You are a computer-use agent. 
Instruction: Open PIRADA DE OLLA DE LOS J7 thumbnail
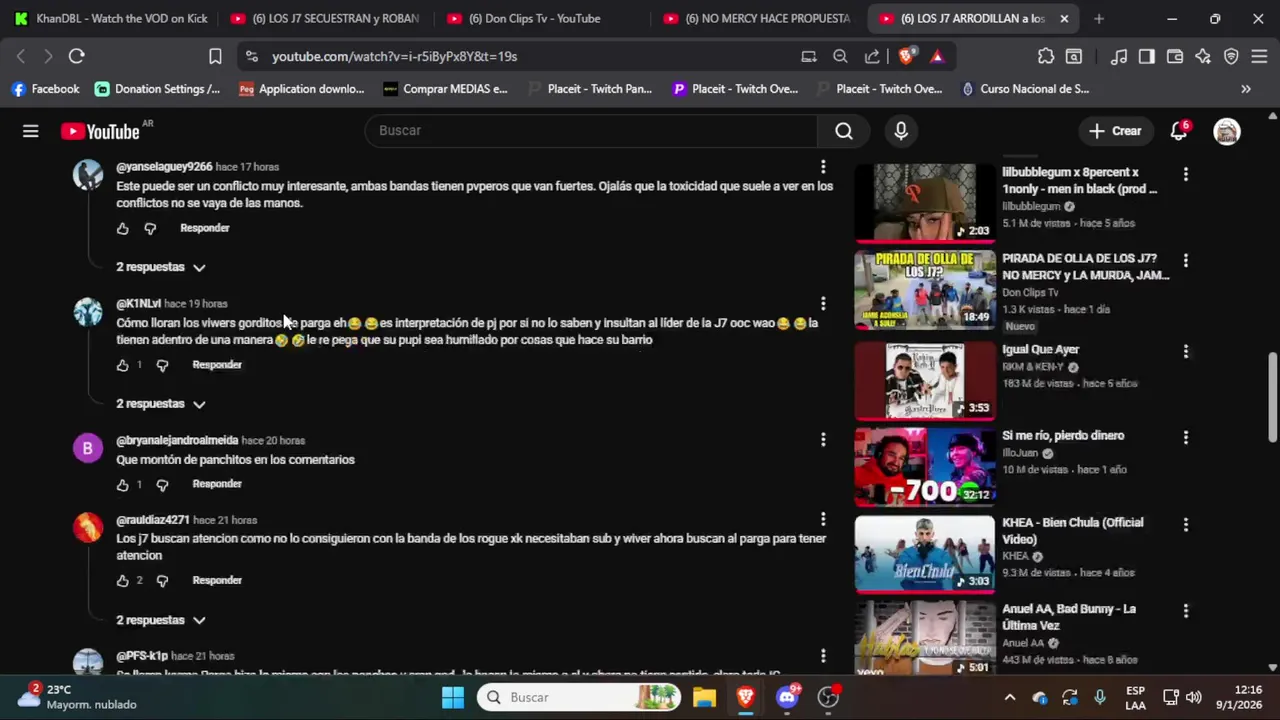click(925, 290)
